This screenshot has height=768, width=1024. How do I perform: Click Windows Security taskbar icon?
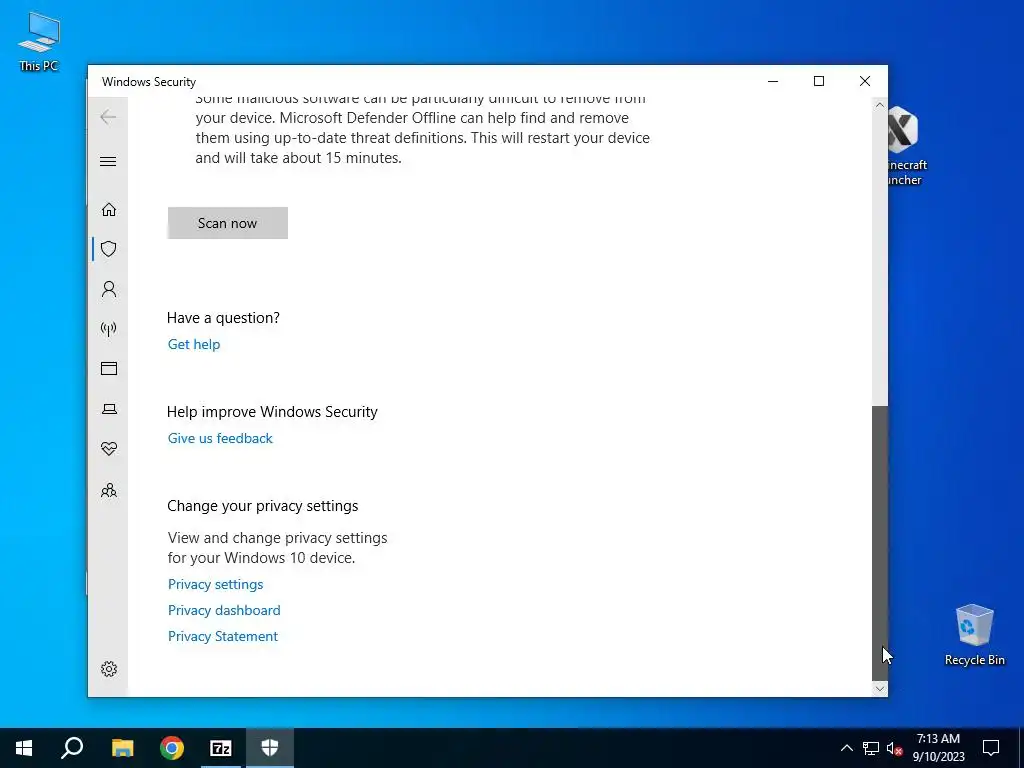pyautogui.click(x=270, y=748)
